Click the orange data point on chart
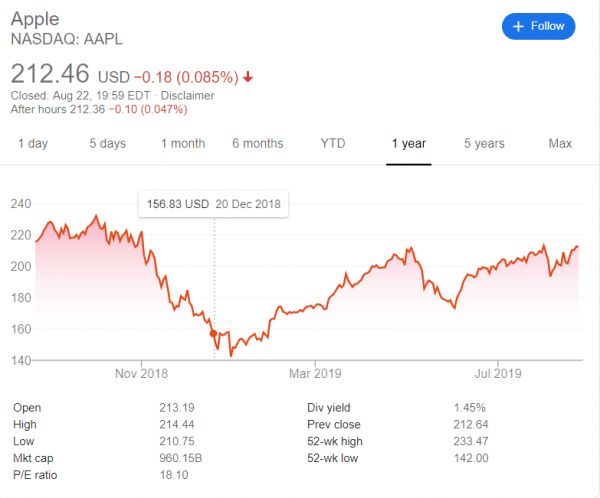 click(213, 334)
